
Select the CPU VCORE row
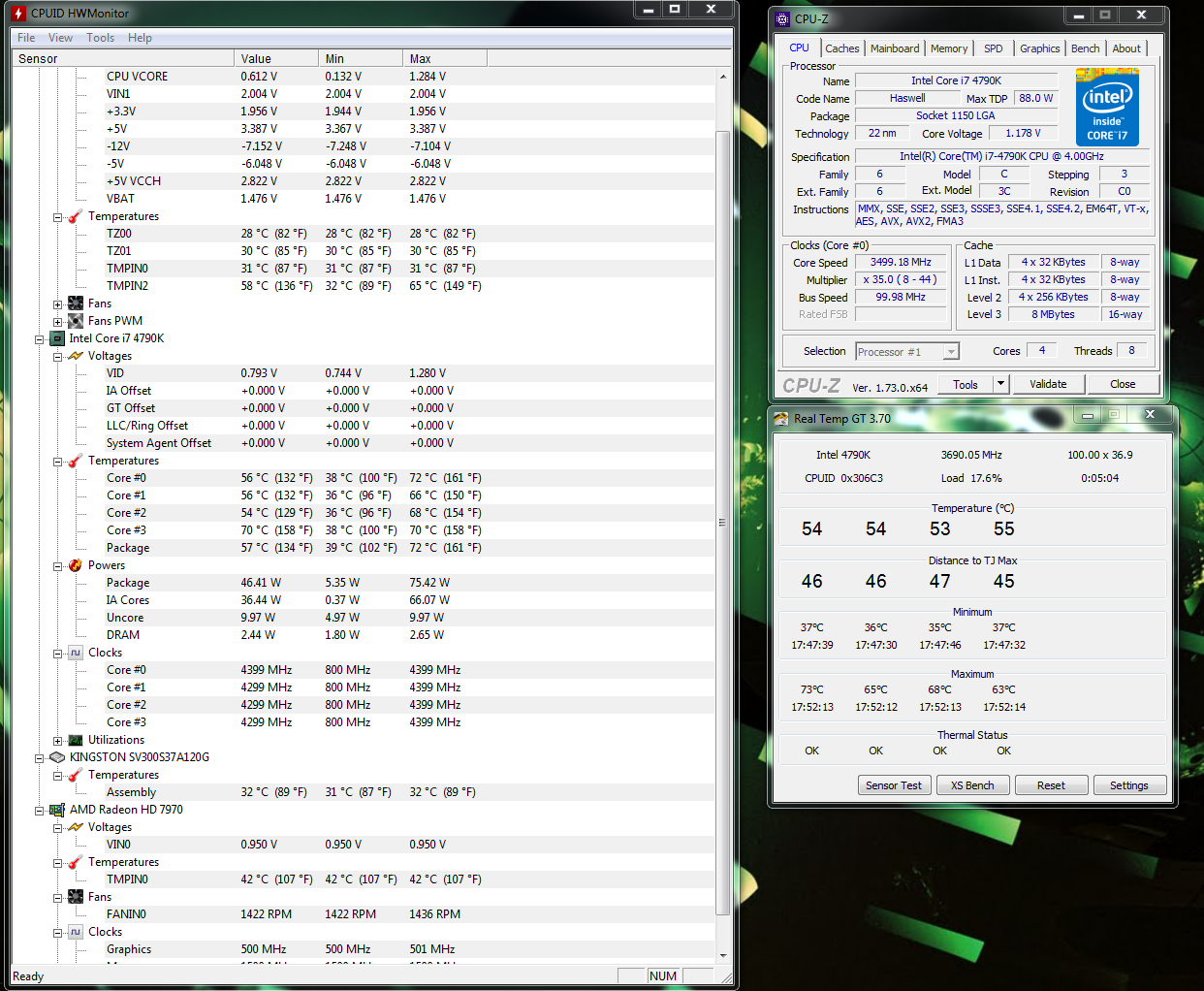(363, 77)
